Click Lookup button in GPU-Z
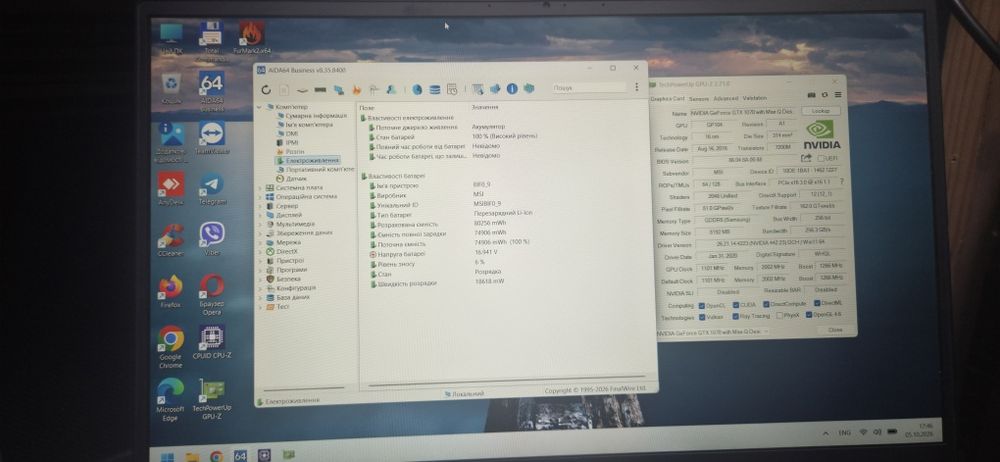Screen dimensions: 1000x462 [821, 110]
